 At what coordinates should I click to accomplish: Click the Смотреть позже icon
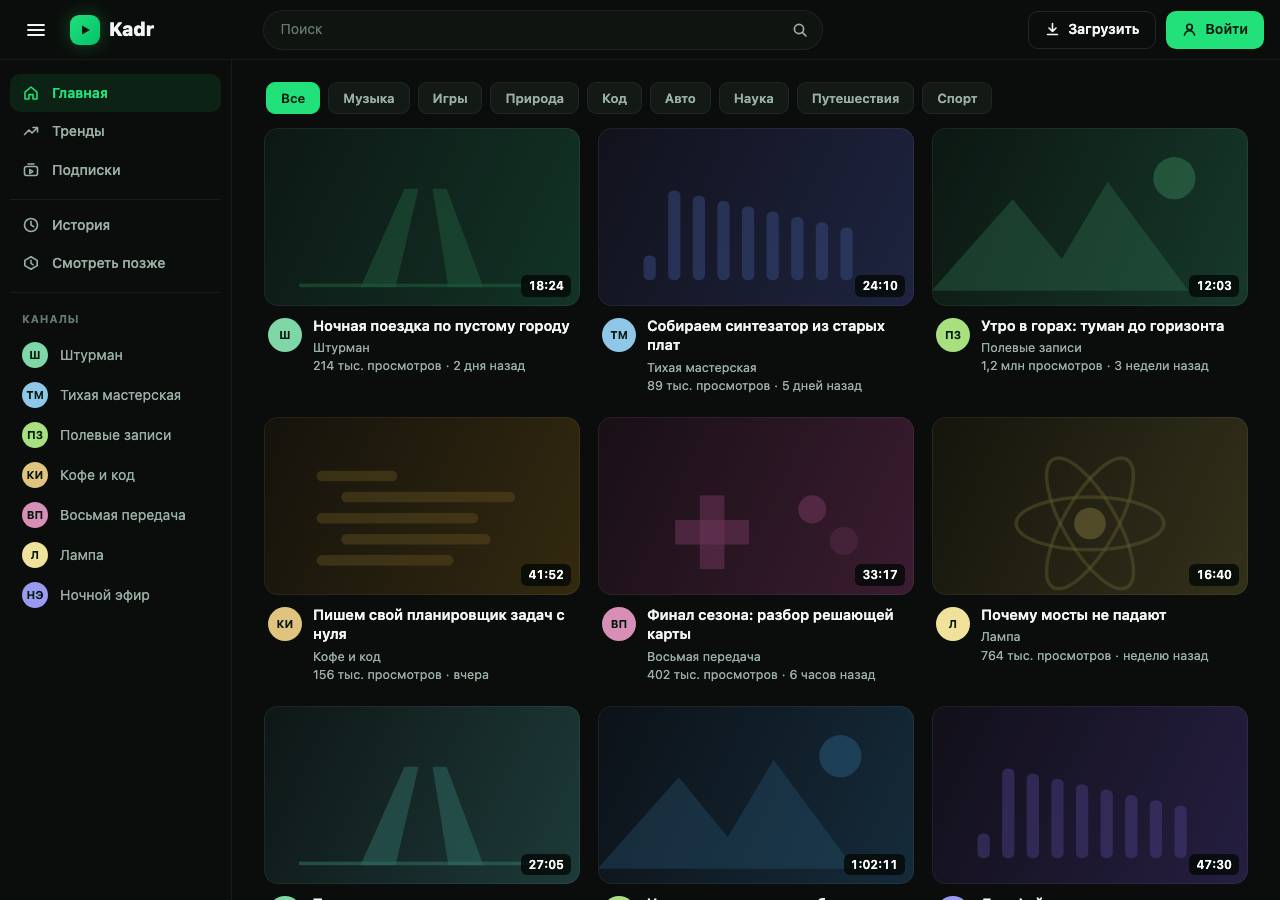(31, 263)
